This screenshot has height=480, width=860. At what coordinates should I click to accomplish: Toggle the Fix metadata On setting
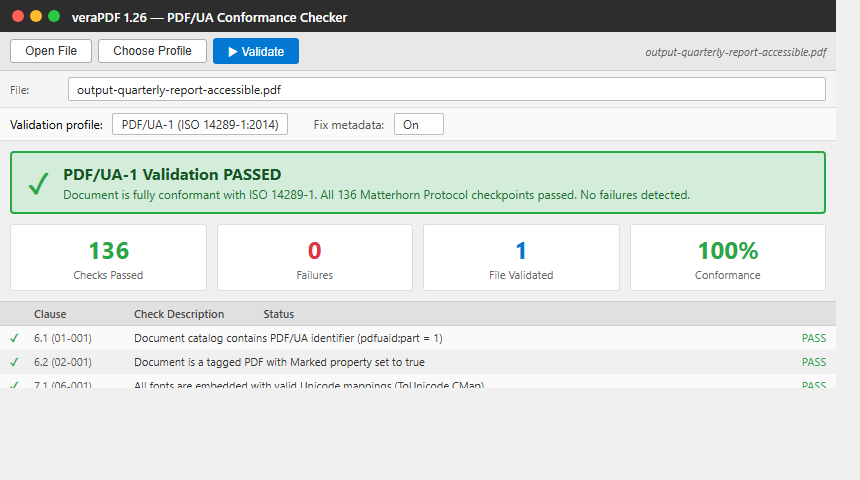coord(418,125)
